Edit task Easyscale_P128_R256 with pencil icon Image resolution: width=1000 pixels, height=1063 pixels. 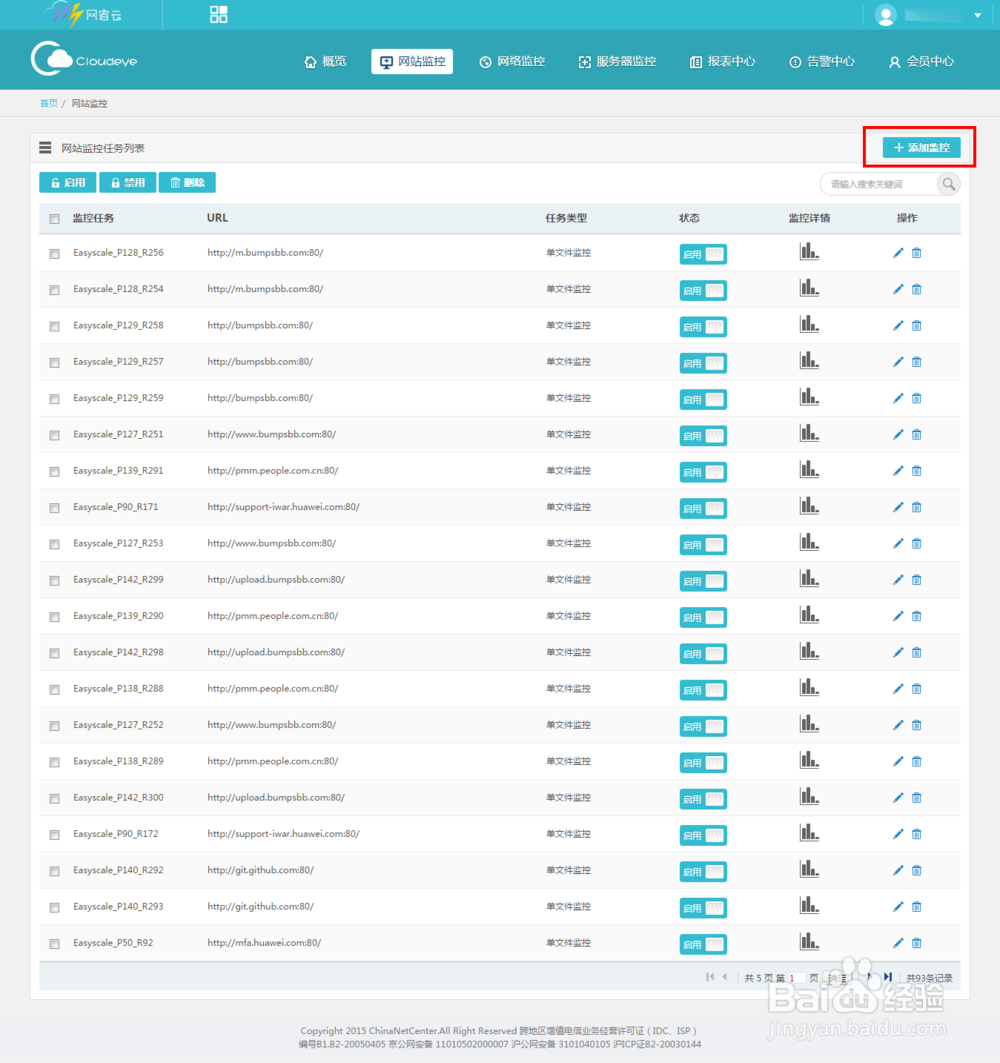click(x=898, y=253)
